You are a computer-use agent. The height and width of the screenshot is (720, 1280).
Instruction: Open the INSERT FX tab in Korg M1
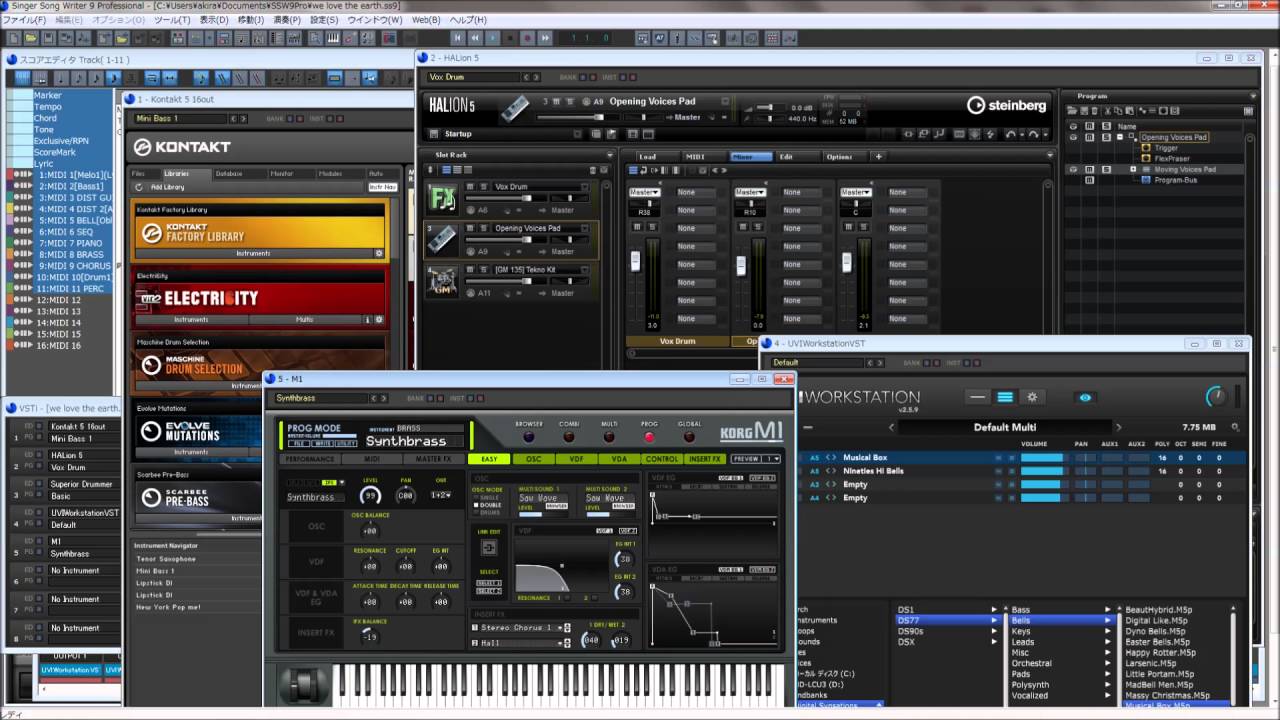click(x=704, y=459)
